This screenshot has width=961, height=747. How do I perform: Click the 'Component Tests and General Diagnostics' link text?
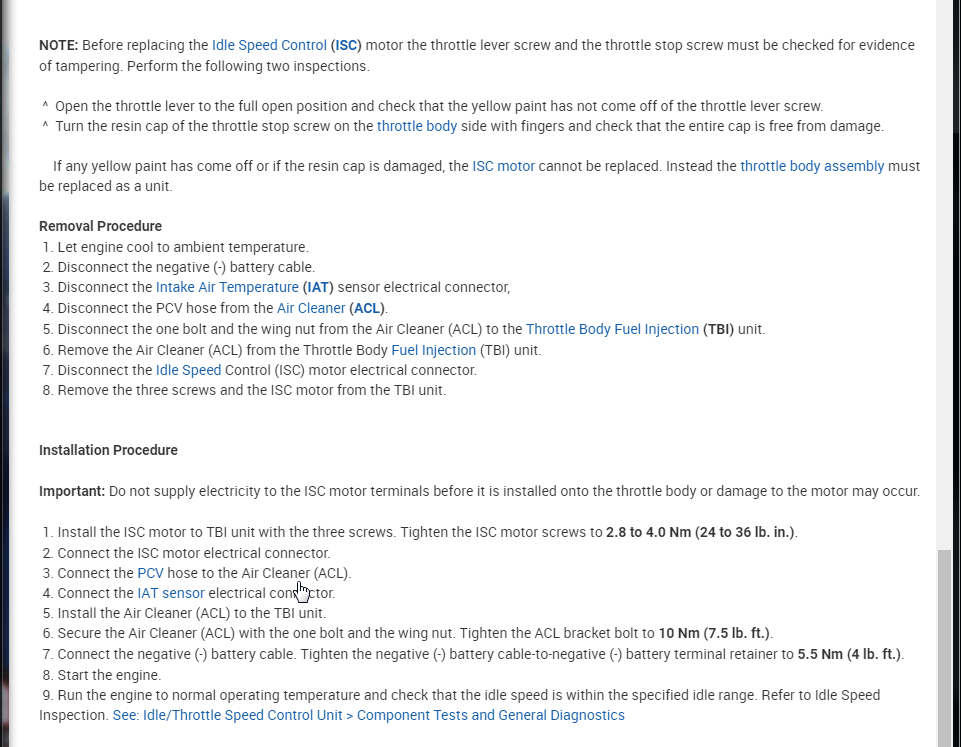(490, 715)
